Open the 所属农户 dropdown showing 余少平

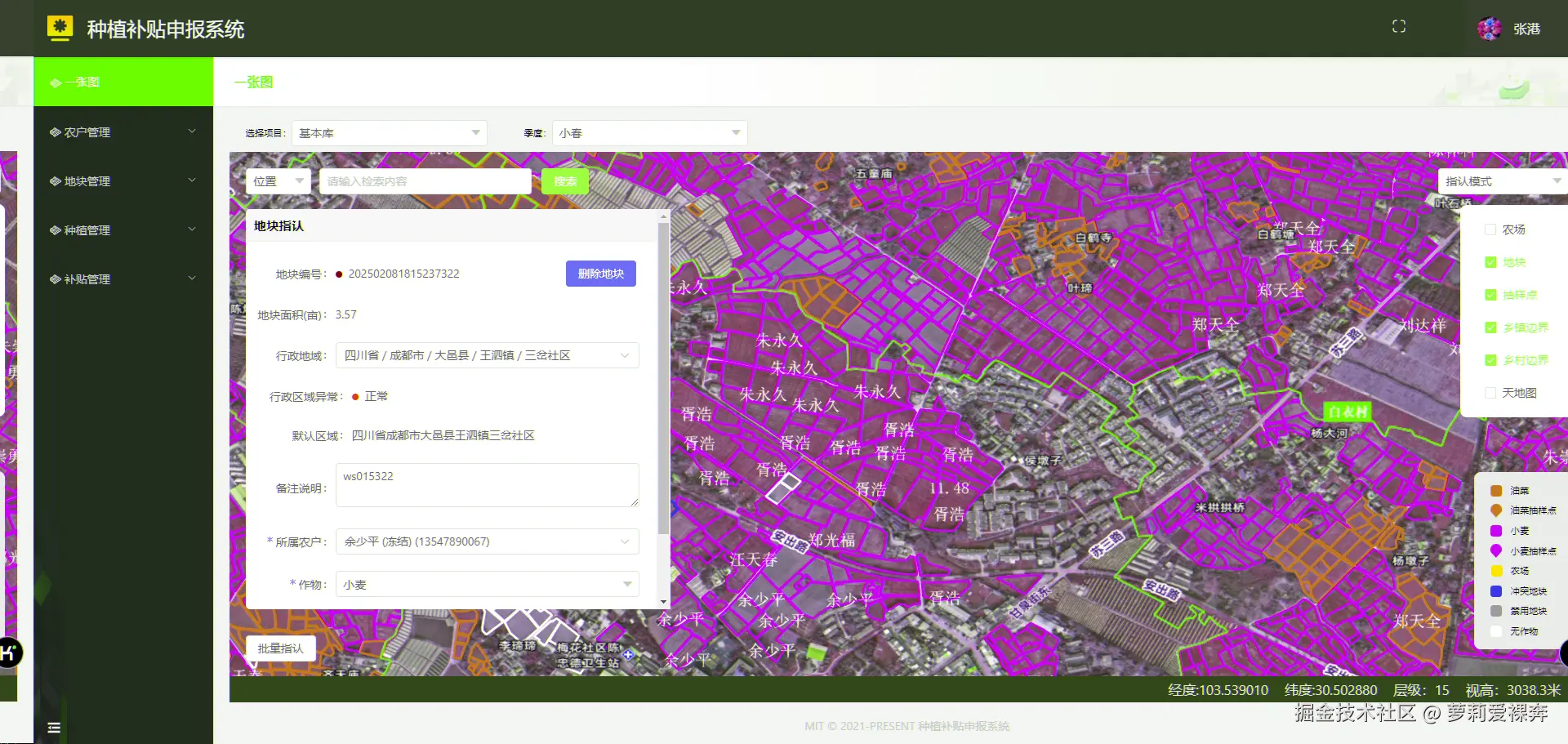point(488,541)
